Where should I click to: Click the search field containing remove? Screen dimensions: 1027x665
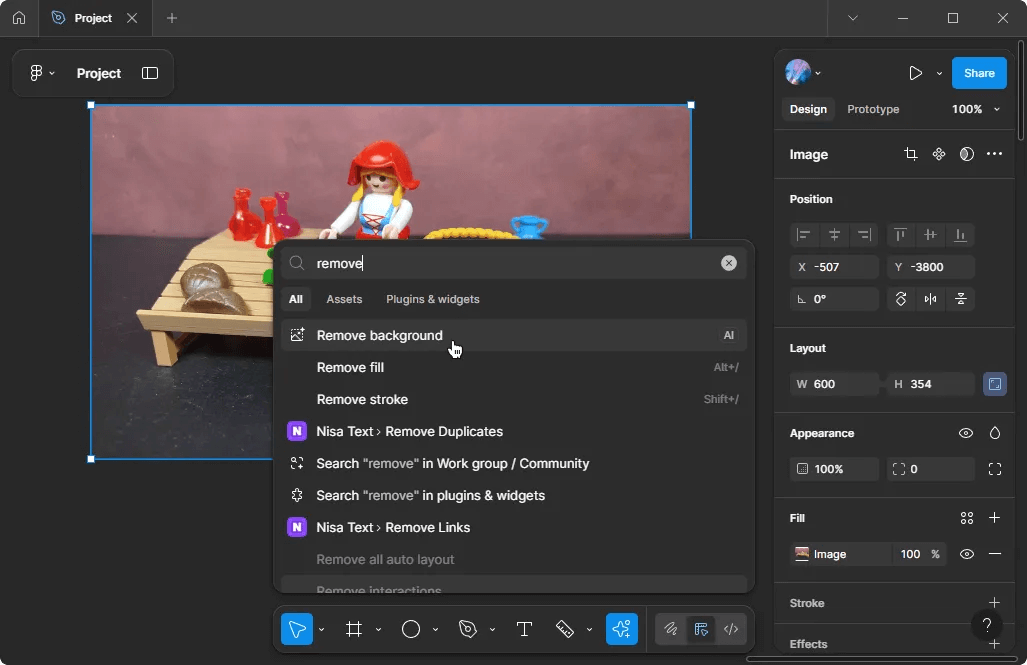[x=514, y=263]
